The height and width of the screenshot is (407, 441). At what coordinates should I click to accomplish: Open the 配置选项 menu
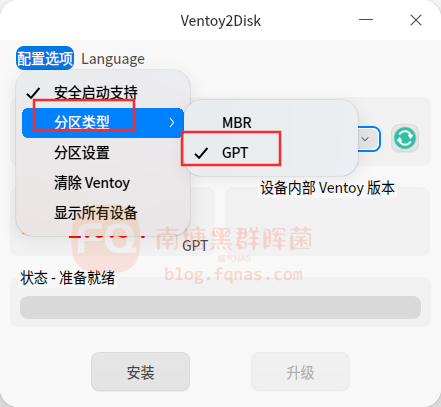pyautogui.click(x=45, y=59)
